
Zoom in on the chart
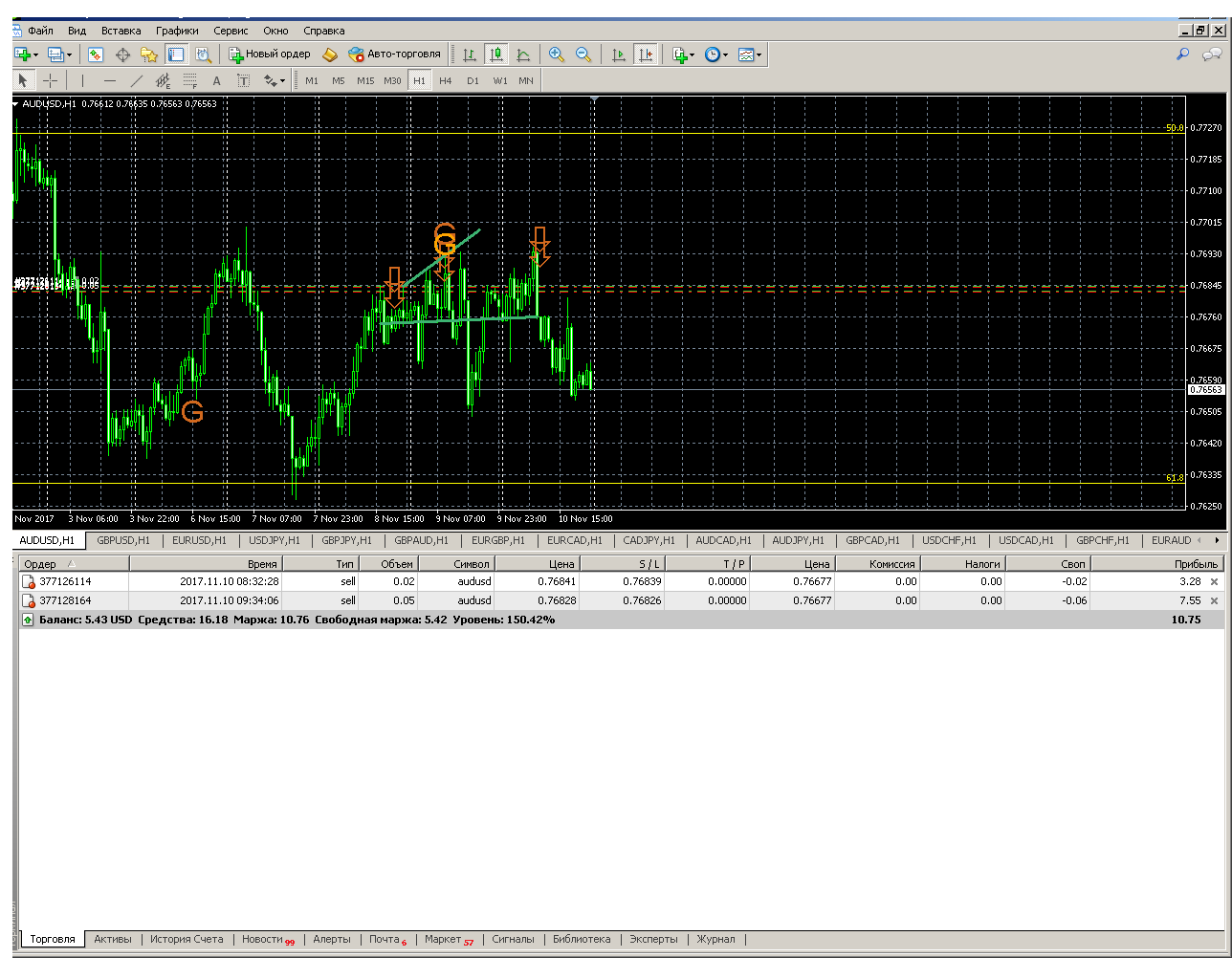click(x=557, y=54)
